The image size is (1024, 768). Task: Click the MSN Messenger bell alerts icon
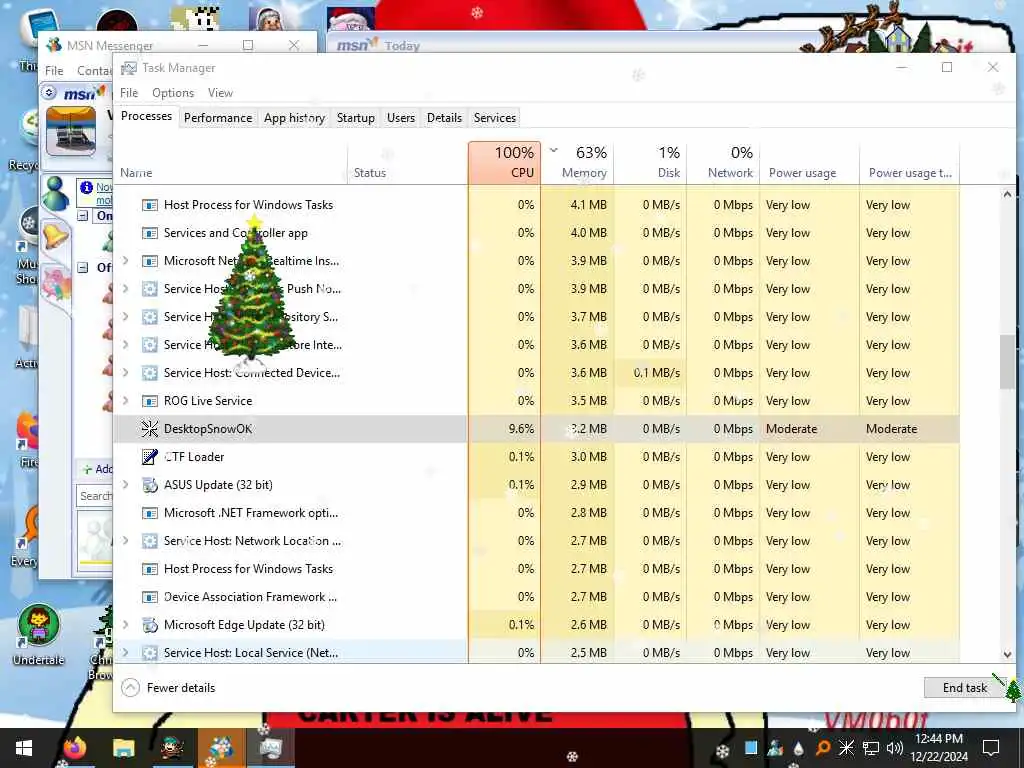(x=56, y=235)
